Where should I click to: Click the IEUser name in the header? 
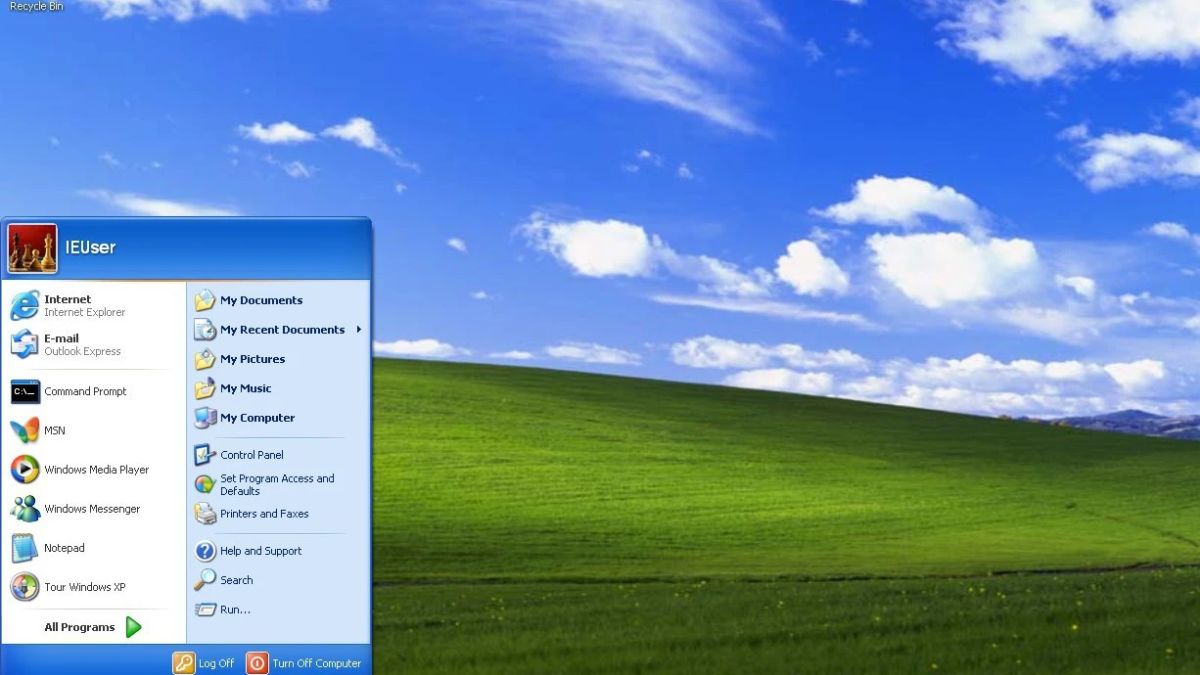(x=90, y=247)
